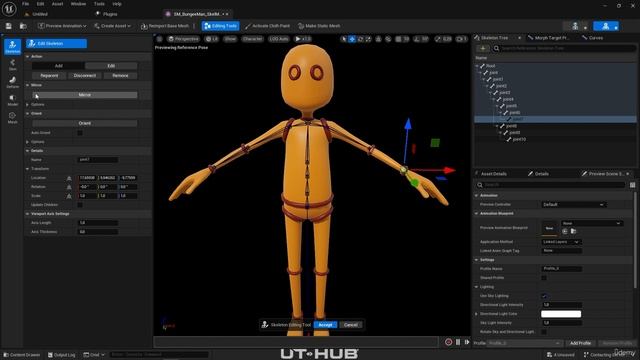
Task: Open the Cmd dropdown in status bar
Action: click(x=94, y=355)
